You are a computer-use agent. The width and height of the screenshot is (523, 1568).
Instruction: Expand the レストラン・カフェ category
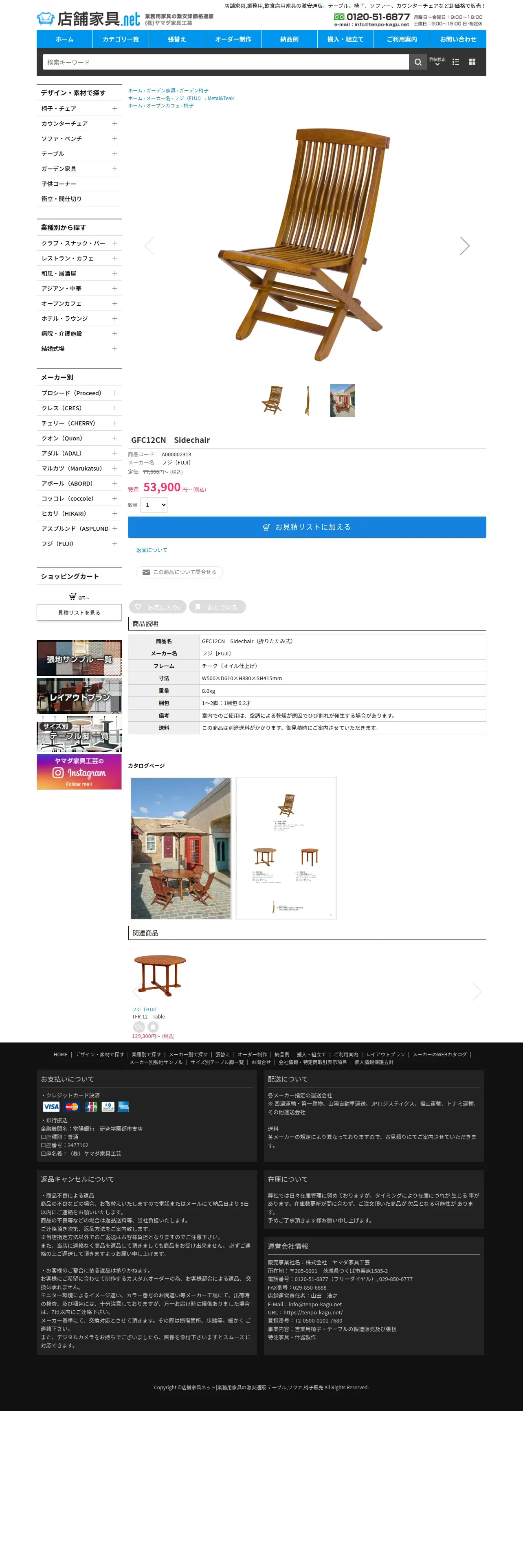point(114,258)
